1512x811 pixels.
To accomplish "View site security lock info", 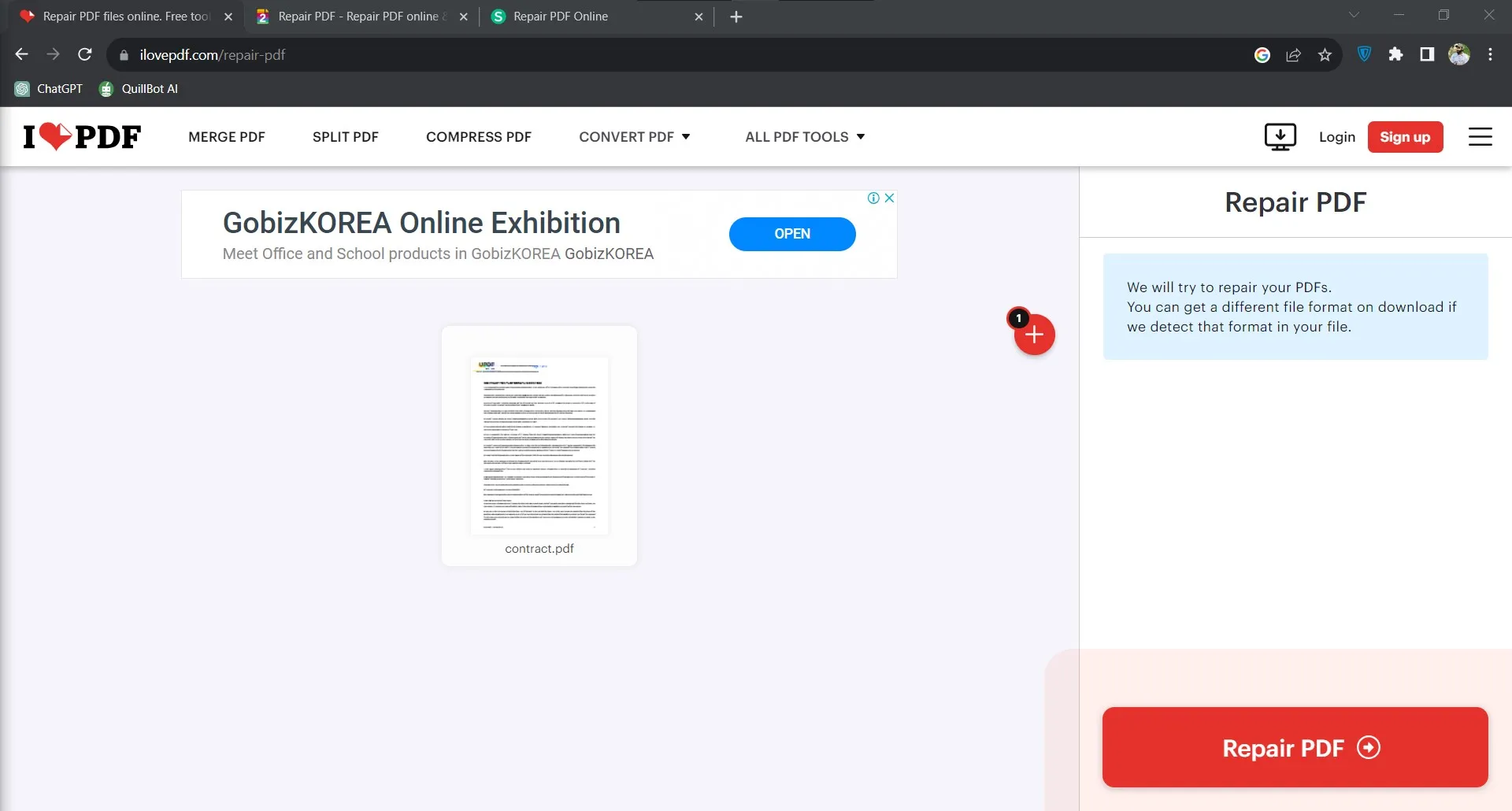I will tap(124, 55).
